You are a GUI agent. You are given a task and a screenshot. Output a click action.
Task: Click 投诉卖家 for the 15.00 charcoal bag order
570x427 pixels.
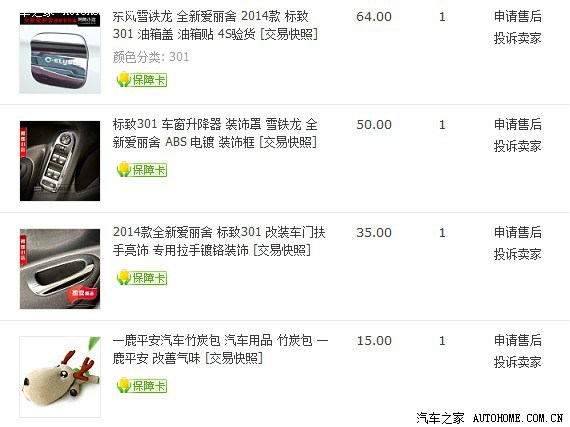[518, 362]
